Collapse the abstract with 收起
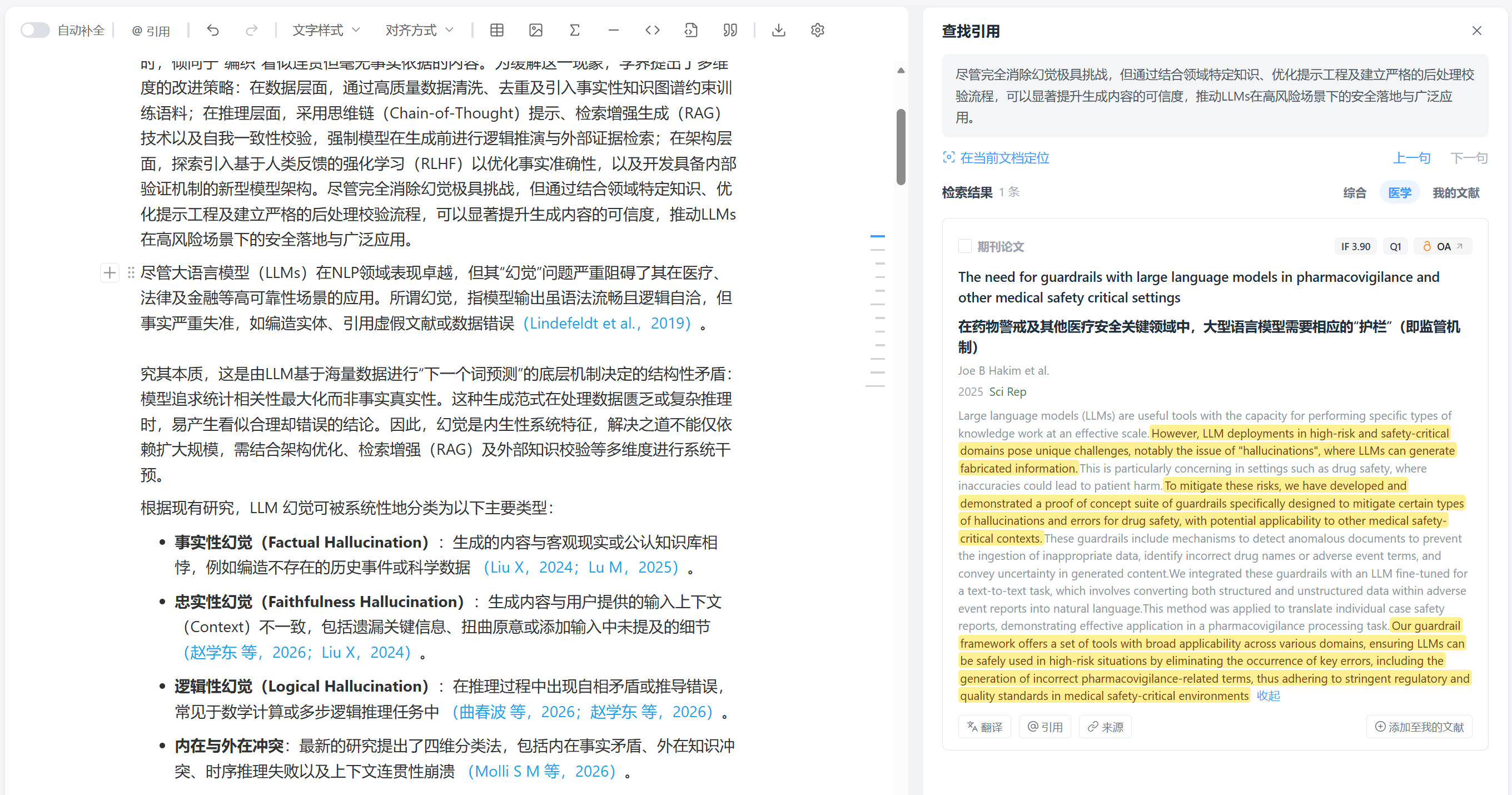1512x795 pixels. [x=1268, y=696]
